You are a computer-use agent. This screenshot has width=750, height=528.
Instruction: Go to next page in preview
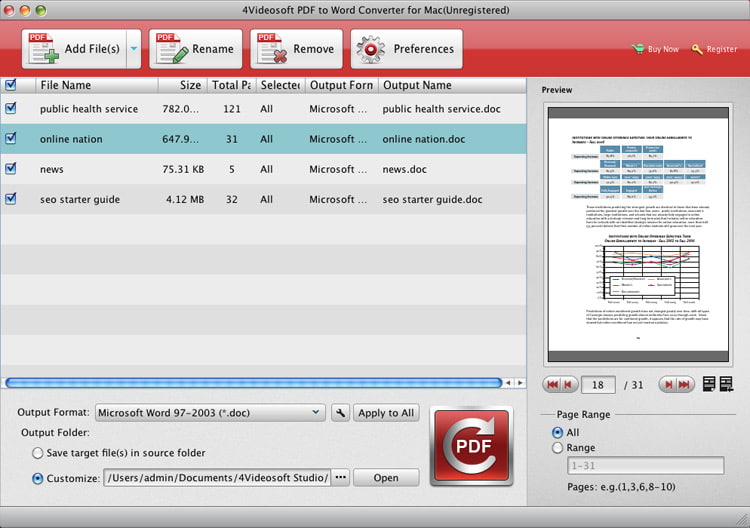point(668,384)
